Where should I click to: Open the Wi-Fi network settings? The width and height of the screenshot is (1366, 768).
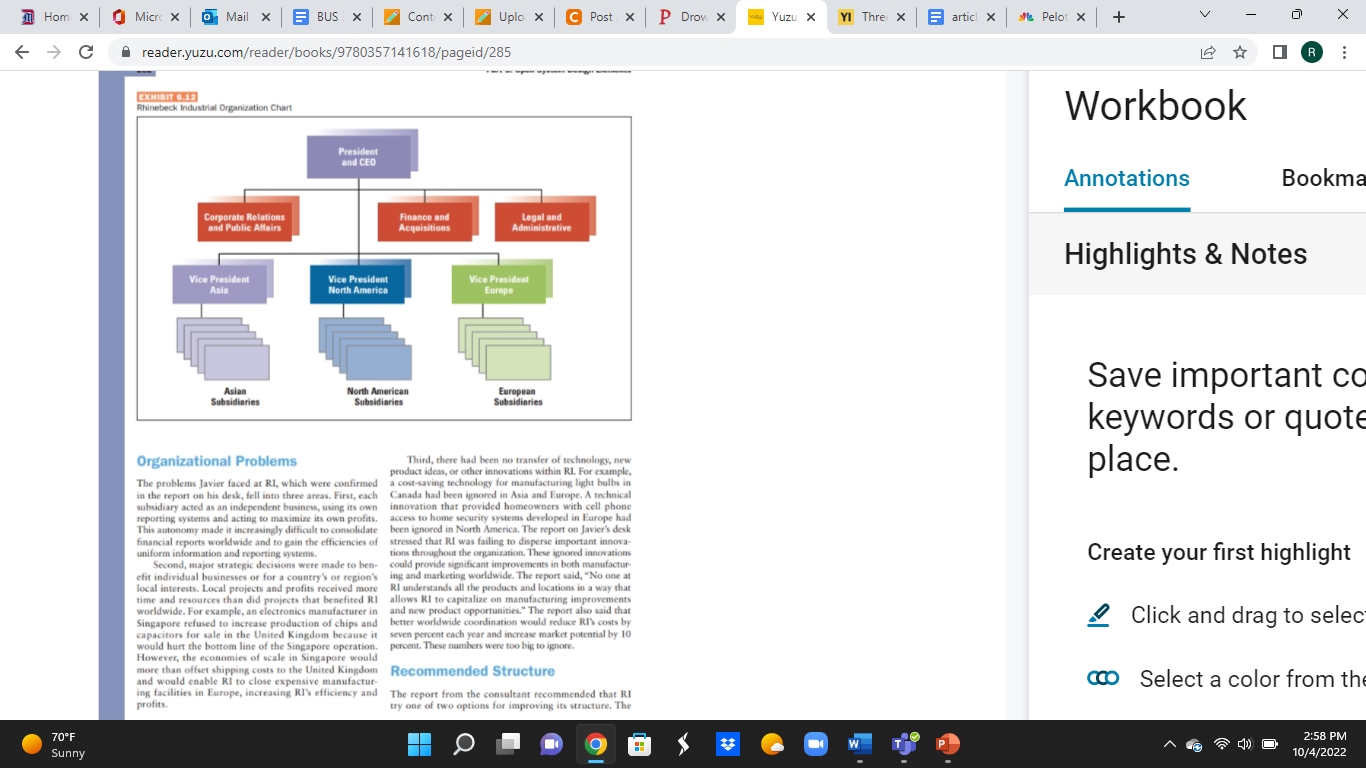pos(1221,744)
